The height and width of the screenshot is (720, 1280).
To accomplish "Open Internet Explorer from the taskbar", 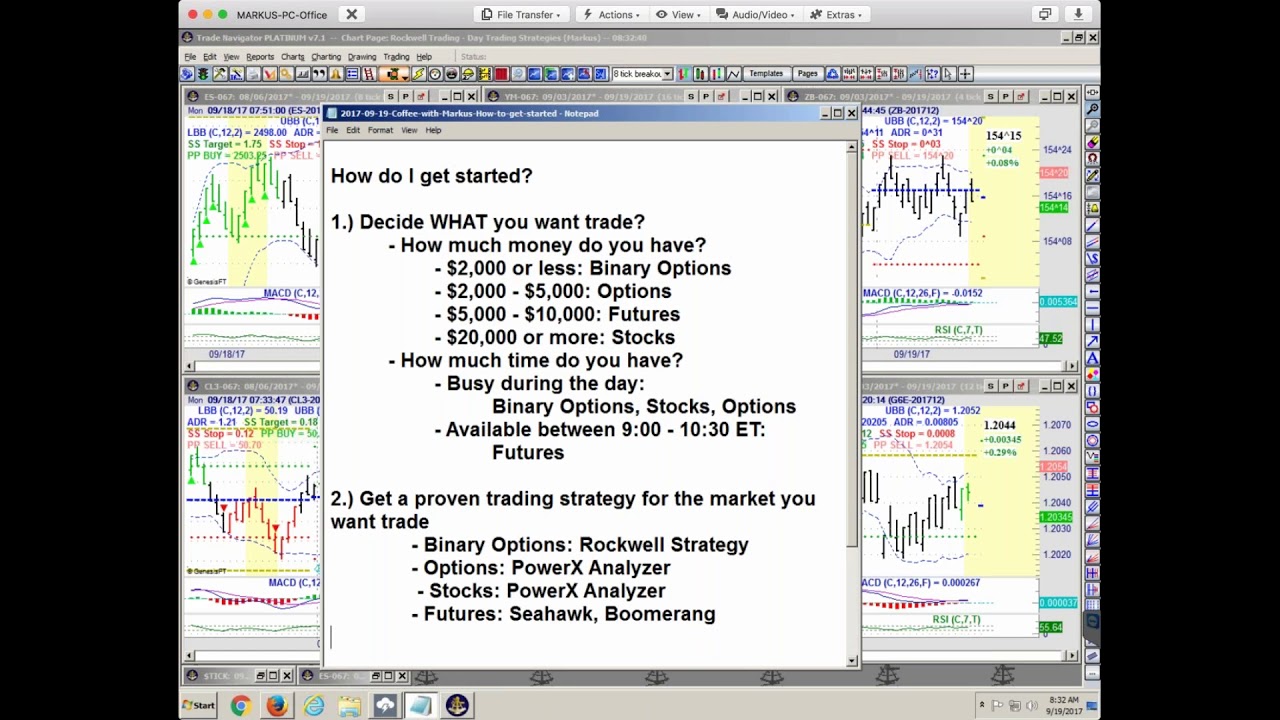I will (314, 706).
